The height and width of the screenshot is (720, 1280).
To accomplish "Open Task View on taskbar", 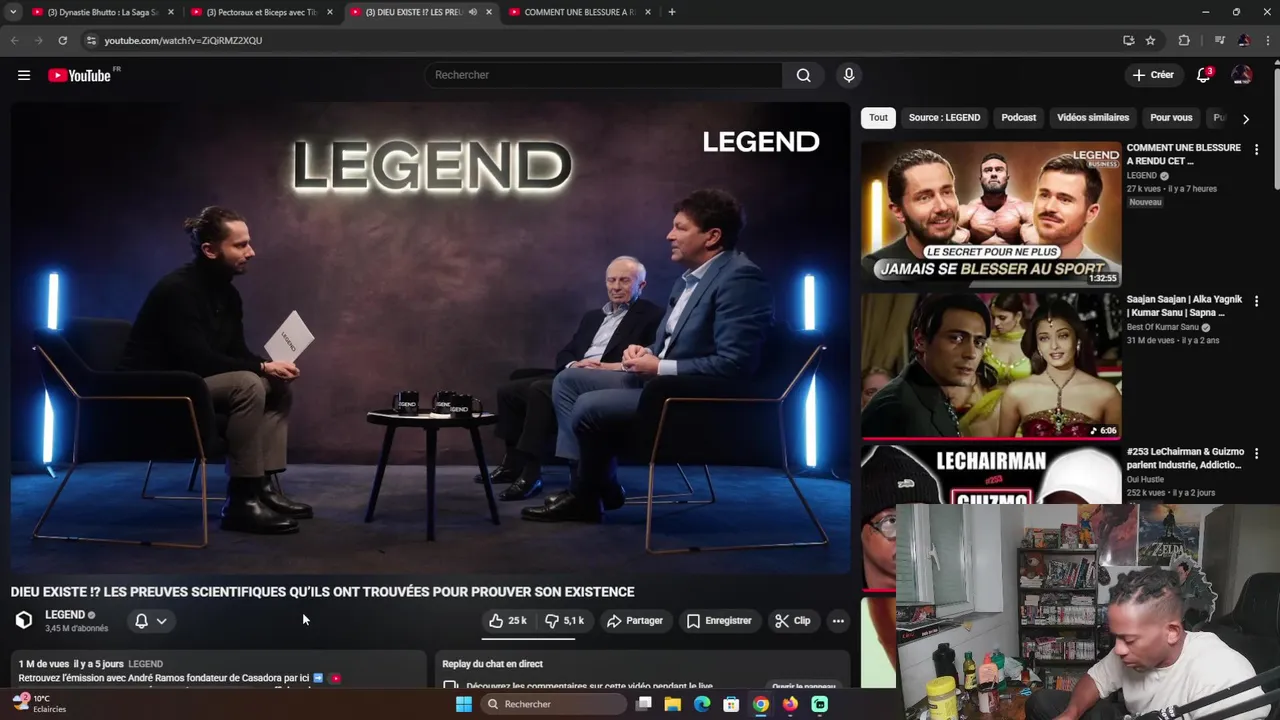I will pos(644,704).
